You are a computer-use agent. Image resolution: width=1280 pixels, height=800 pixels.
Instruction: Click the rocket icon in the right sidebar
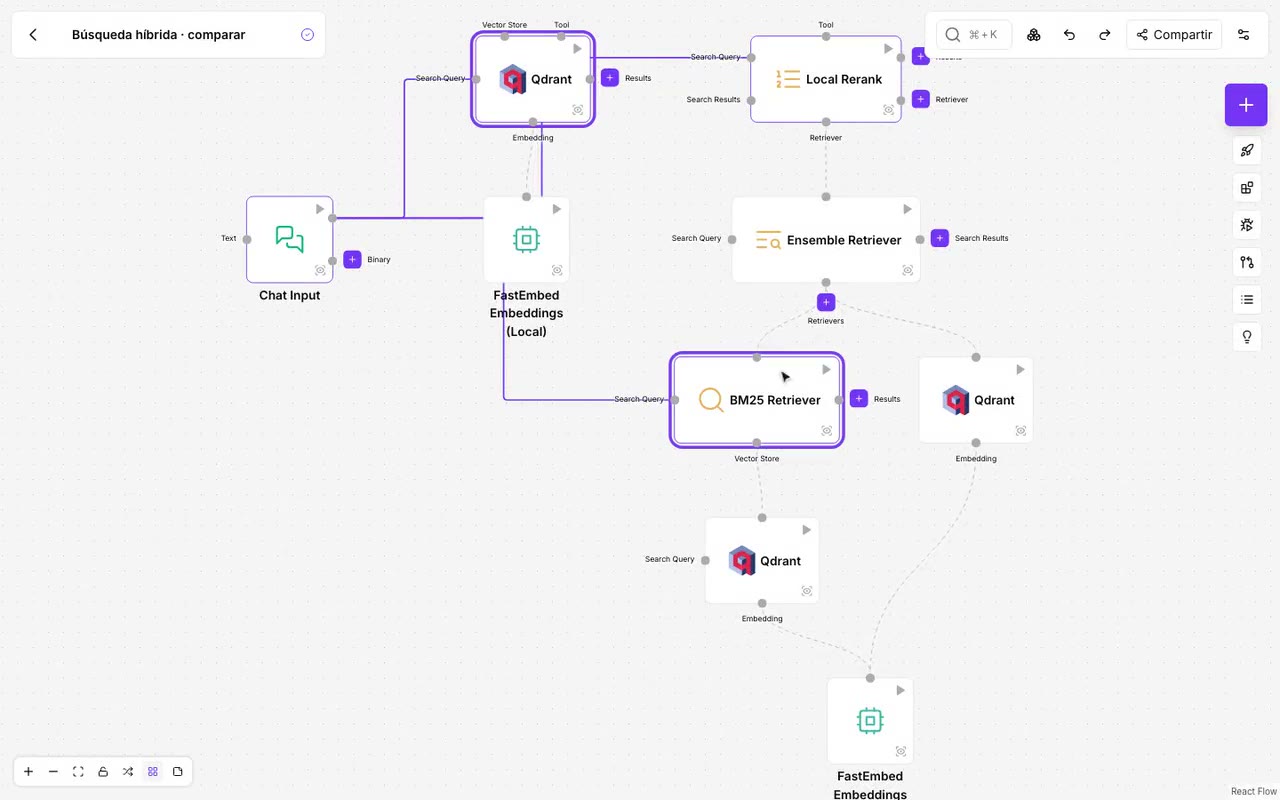[x=1247, y=151]
